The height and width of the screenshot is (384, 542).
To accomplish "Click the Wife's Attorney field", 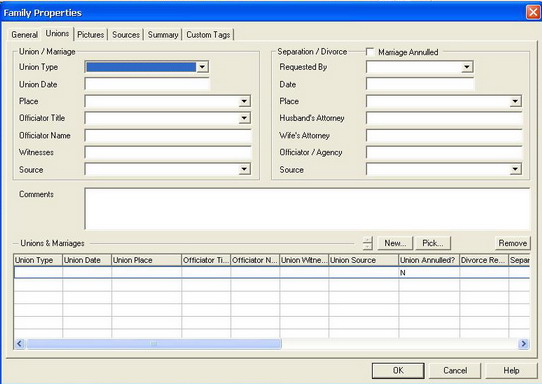I will click(x=444, y=135).
